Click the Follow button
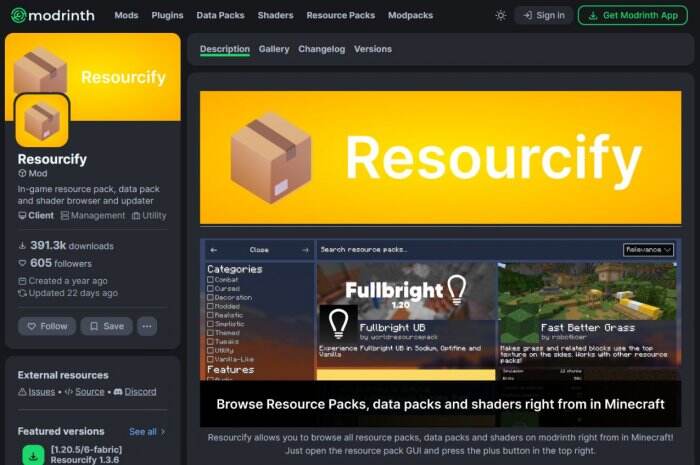Image resolution: width=700 pixels, height=465 pixels. point(47,326)
